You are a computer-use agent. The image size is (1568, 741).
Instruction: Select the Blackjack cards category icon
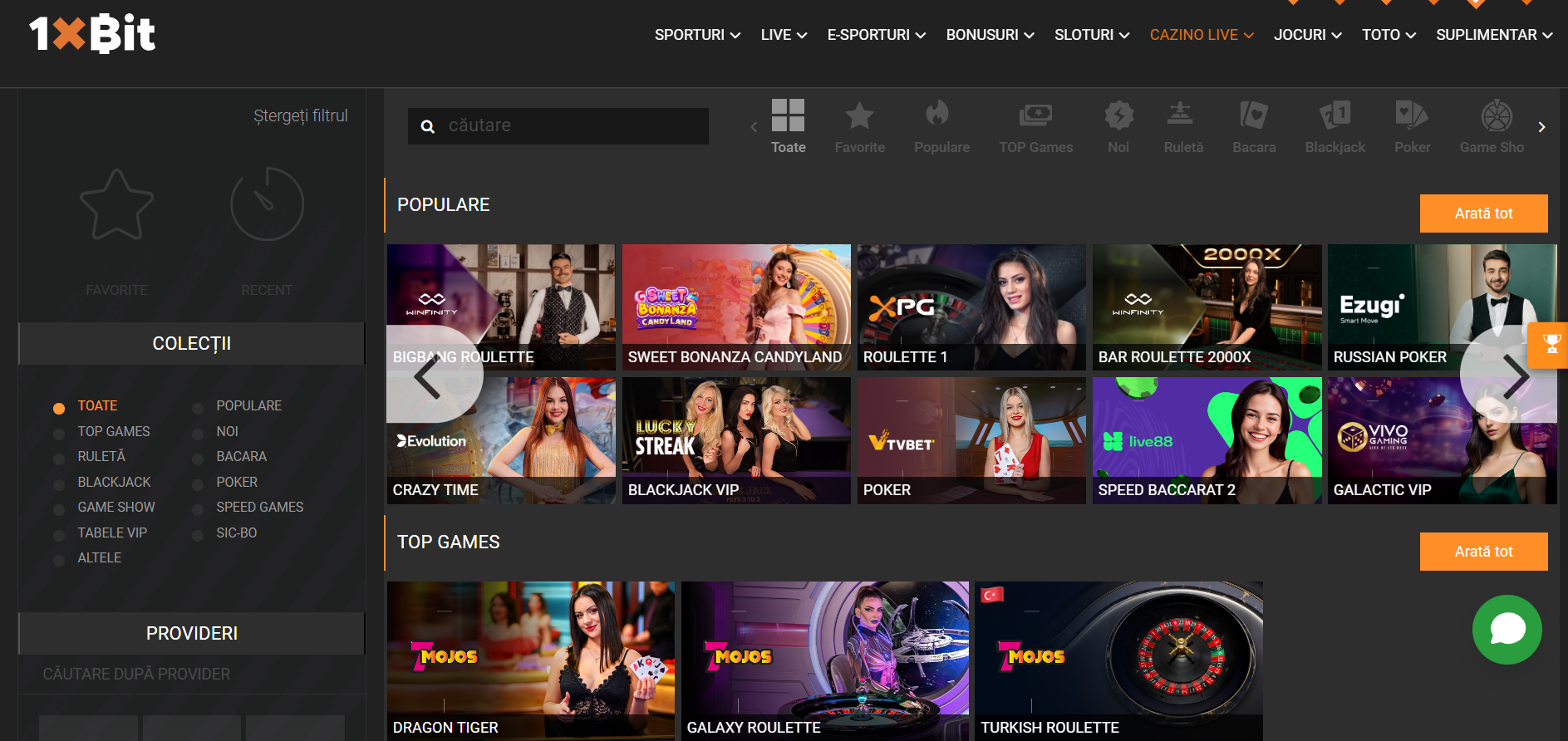click(x=1335, y=116)
